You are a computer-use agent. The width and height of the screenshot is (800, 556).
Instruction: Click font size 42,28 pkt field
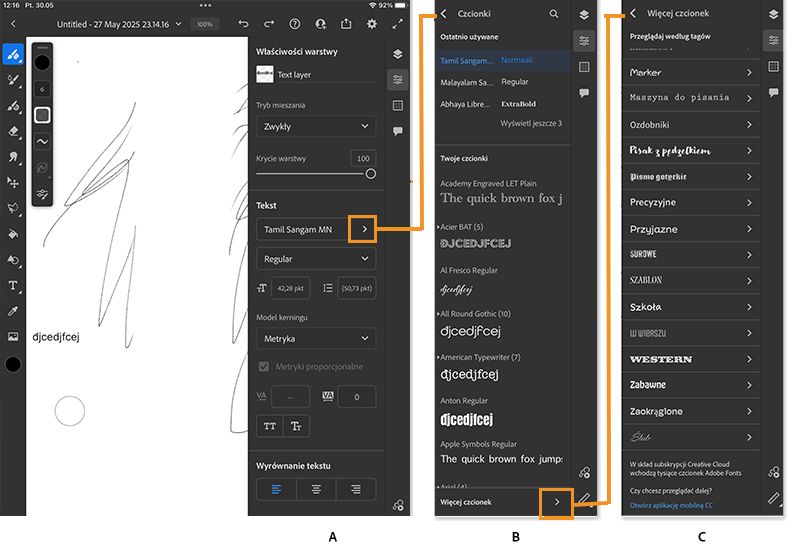click(x=290, y=288)
